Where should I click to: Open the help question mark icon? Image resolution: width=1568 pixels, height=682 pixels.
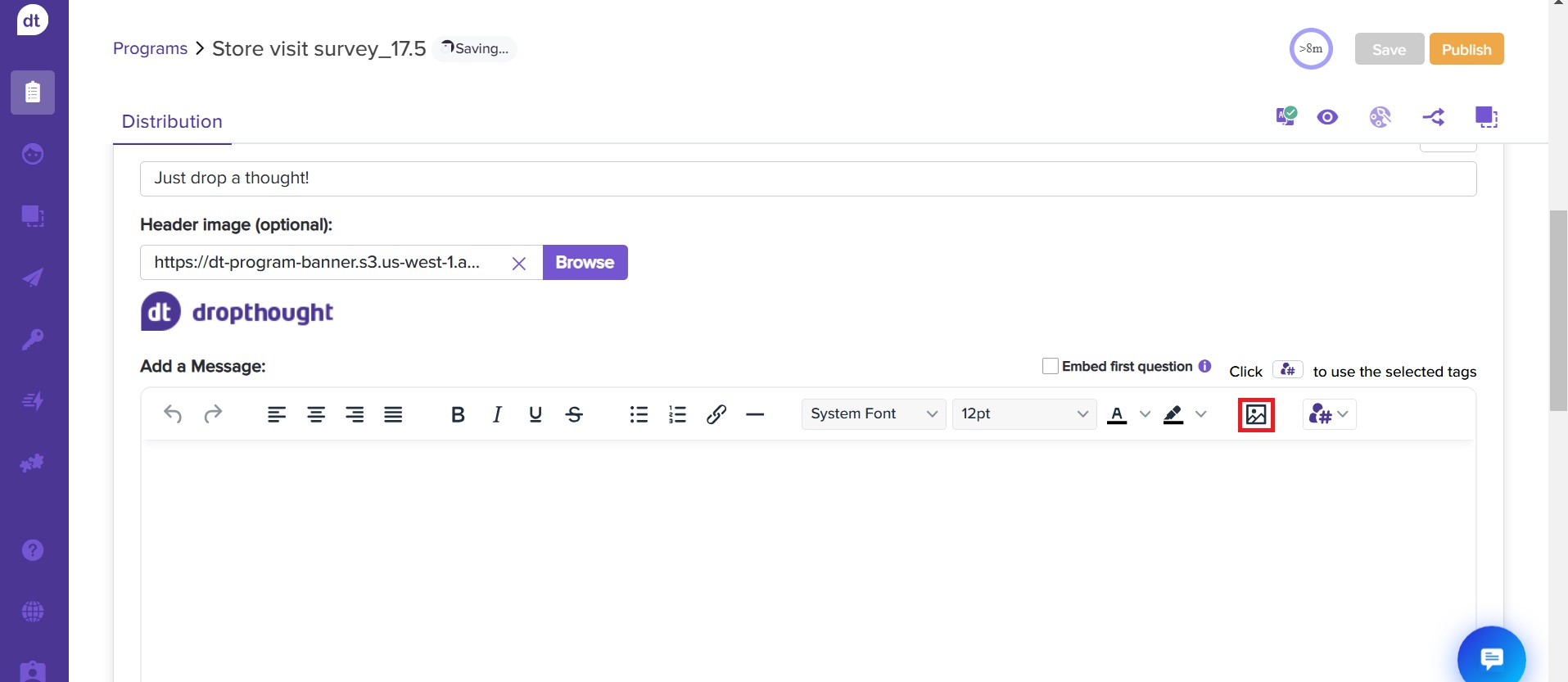coord(33,550)
